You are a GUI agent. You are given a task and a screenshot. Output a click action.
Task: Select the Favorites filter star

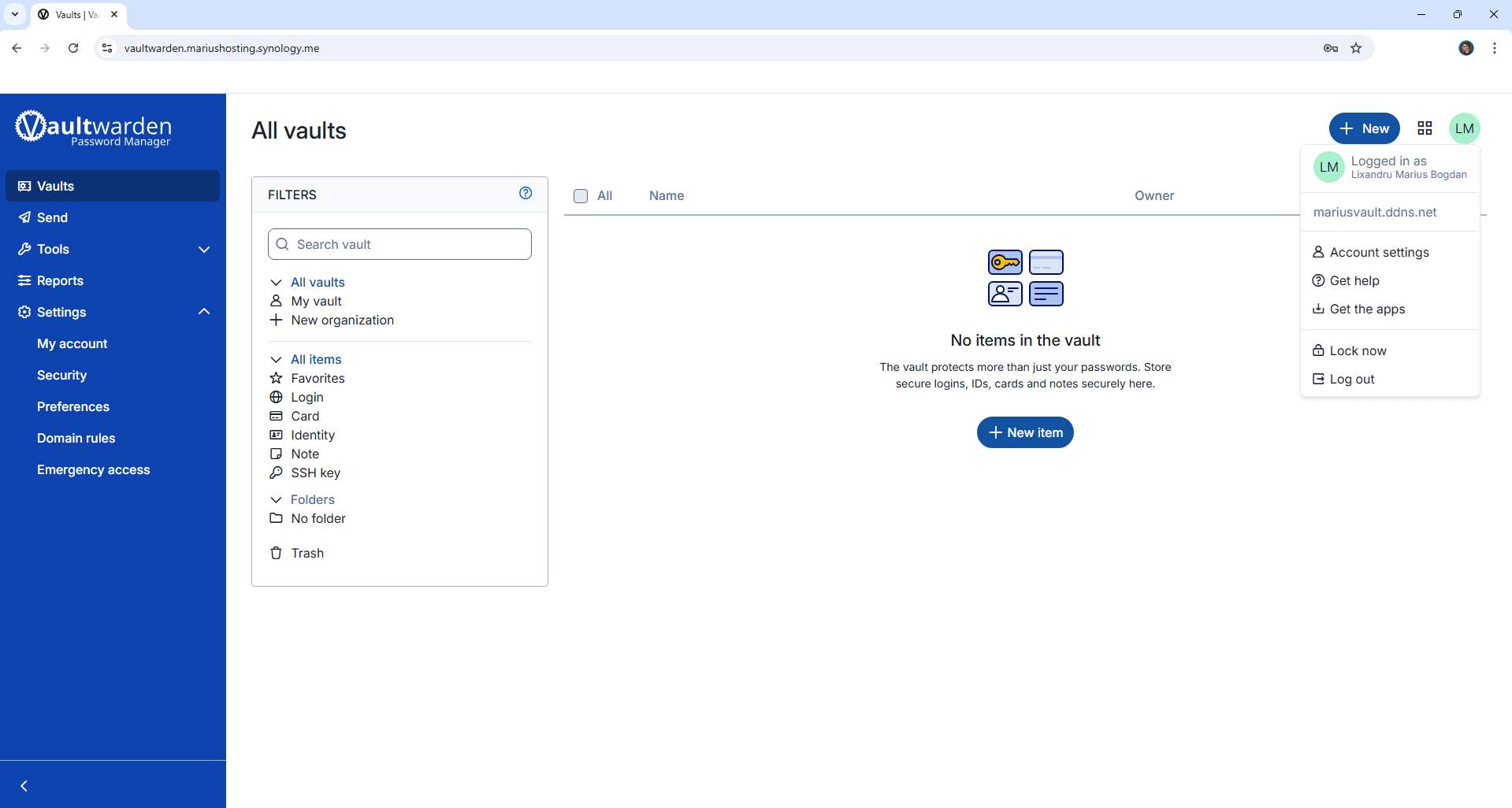318,378
